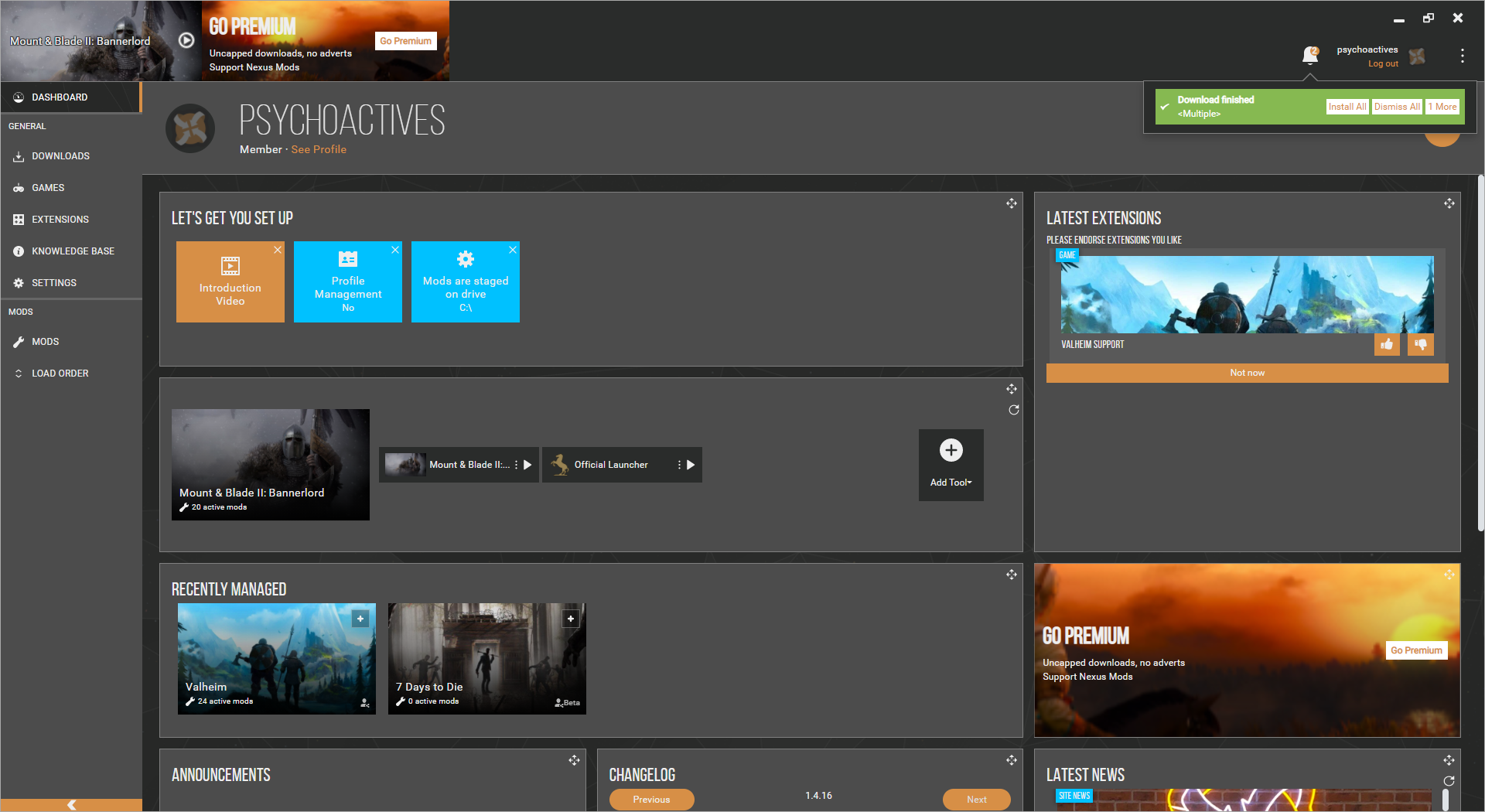Screen dimensions: 1485x812
Task: Click Install All in download notification
Action: [1347, 107]
